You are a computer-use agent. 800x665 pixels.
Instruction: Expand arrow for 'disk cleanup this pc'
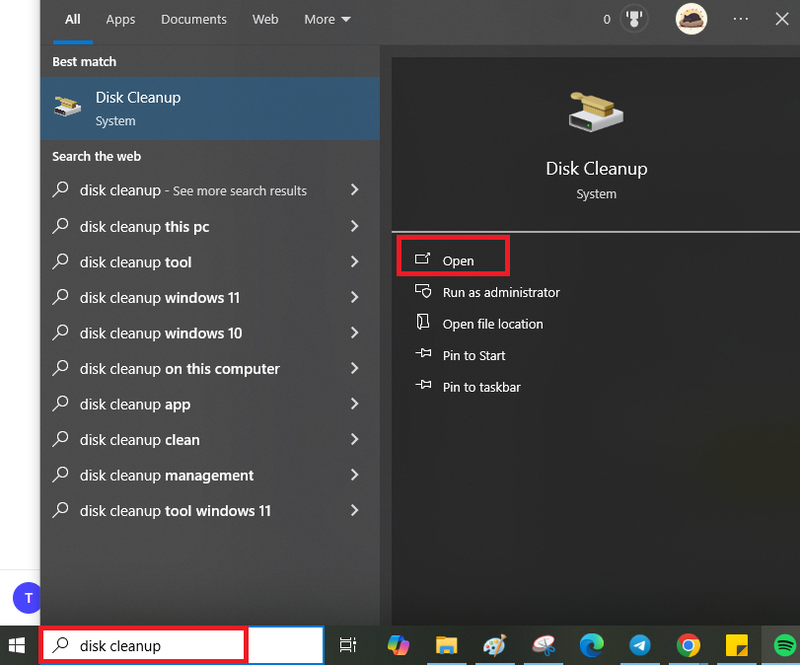(x=355, y=226)
